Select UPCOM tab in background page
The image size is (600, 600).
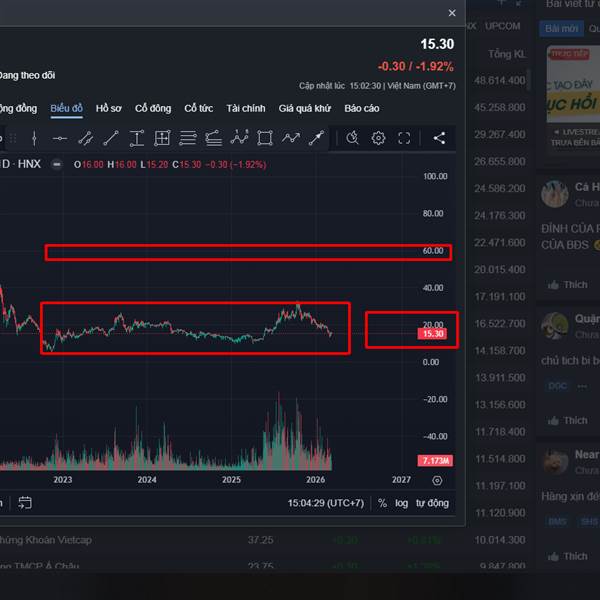[502, 26]
